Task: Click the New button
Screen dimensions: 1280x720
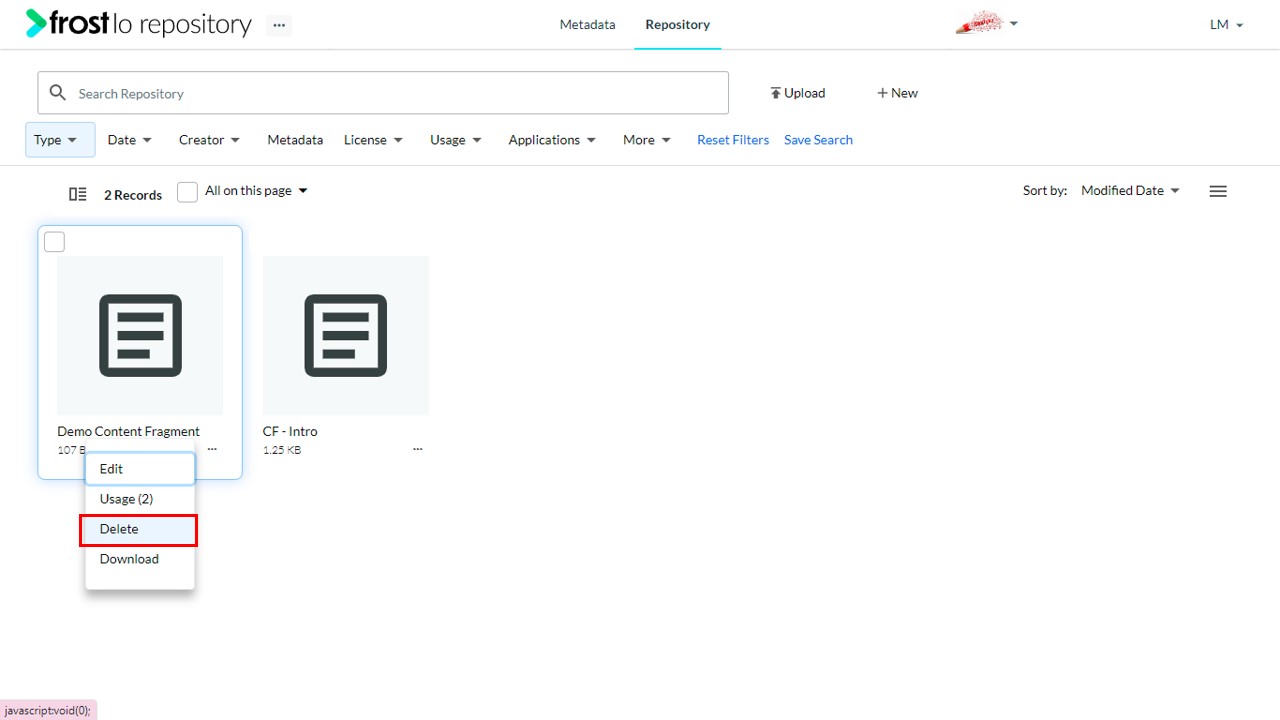Action: coord(897,93)
